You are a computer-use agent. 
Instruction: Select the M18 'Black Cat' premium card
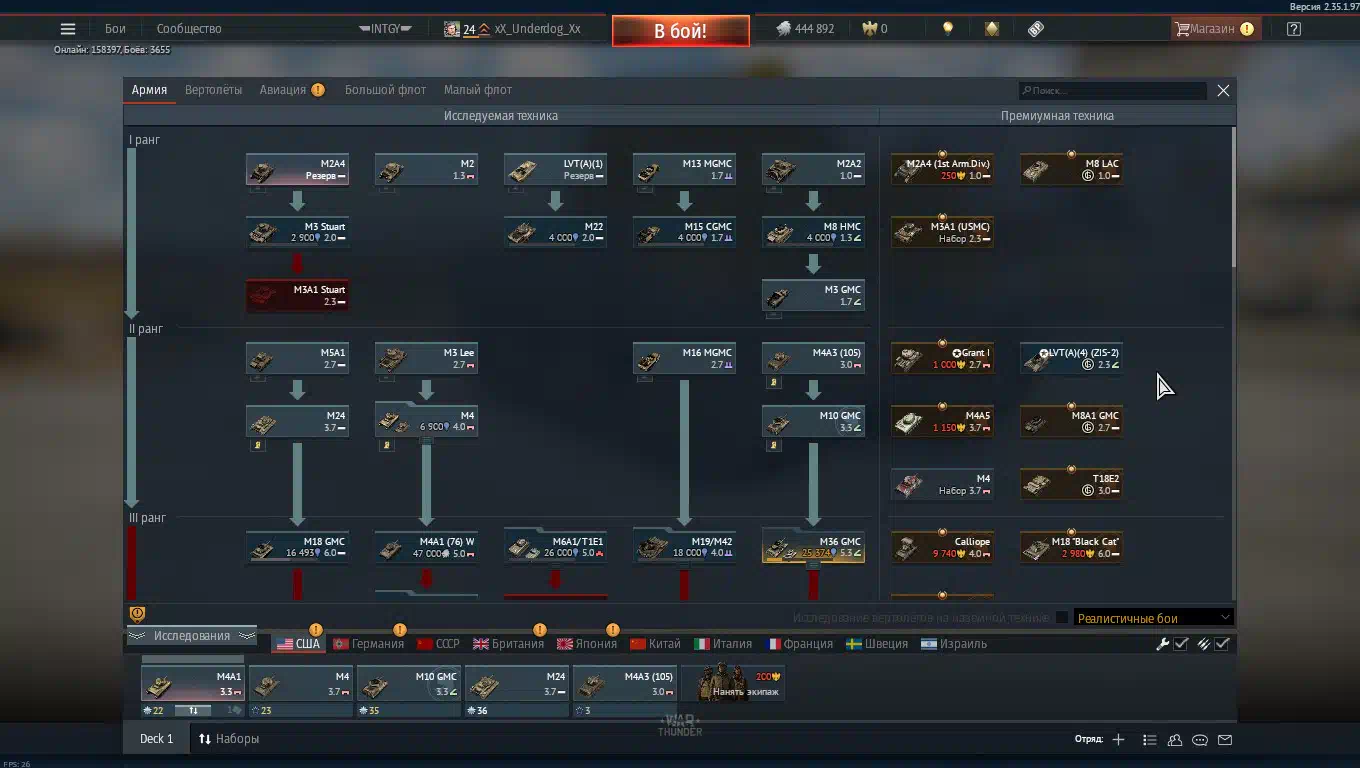tap(1071, 548)
